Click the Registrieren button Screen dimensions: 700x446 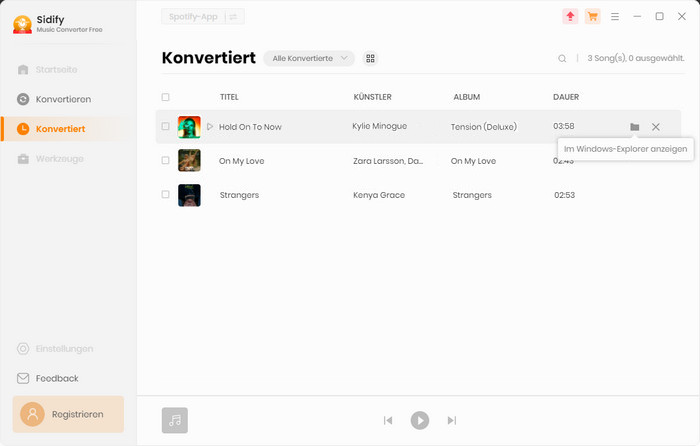68,414
